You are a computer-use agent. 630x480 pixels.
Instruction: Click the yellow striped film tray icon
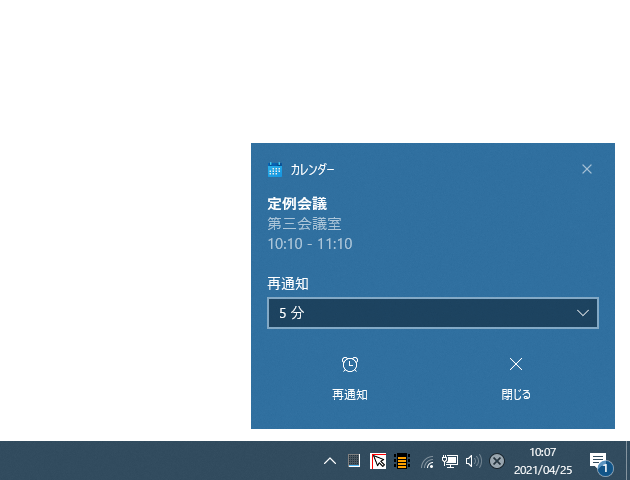402,461
